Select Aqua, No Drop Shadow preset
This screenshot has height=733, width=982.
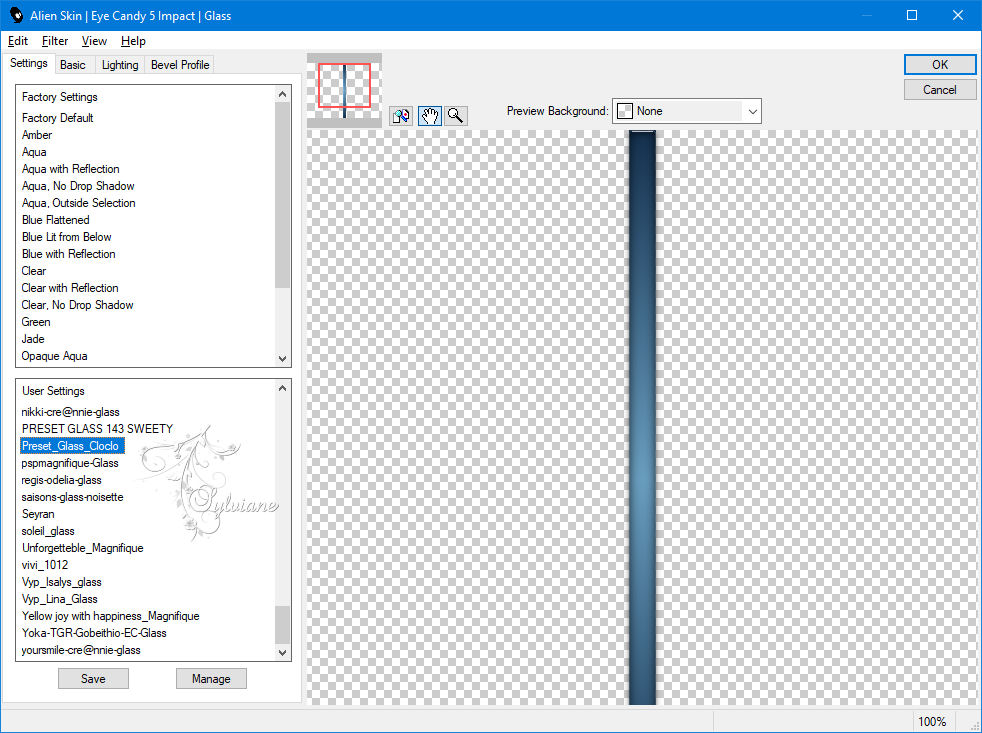[x=78, y=185]
